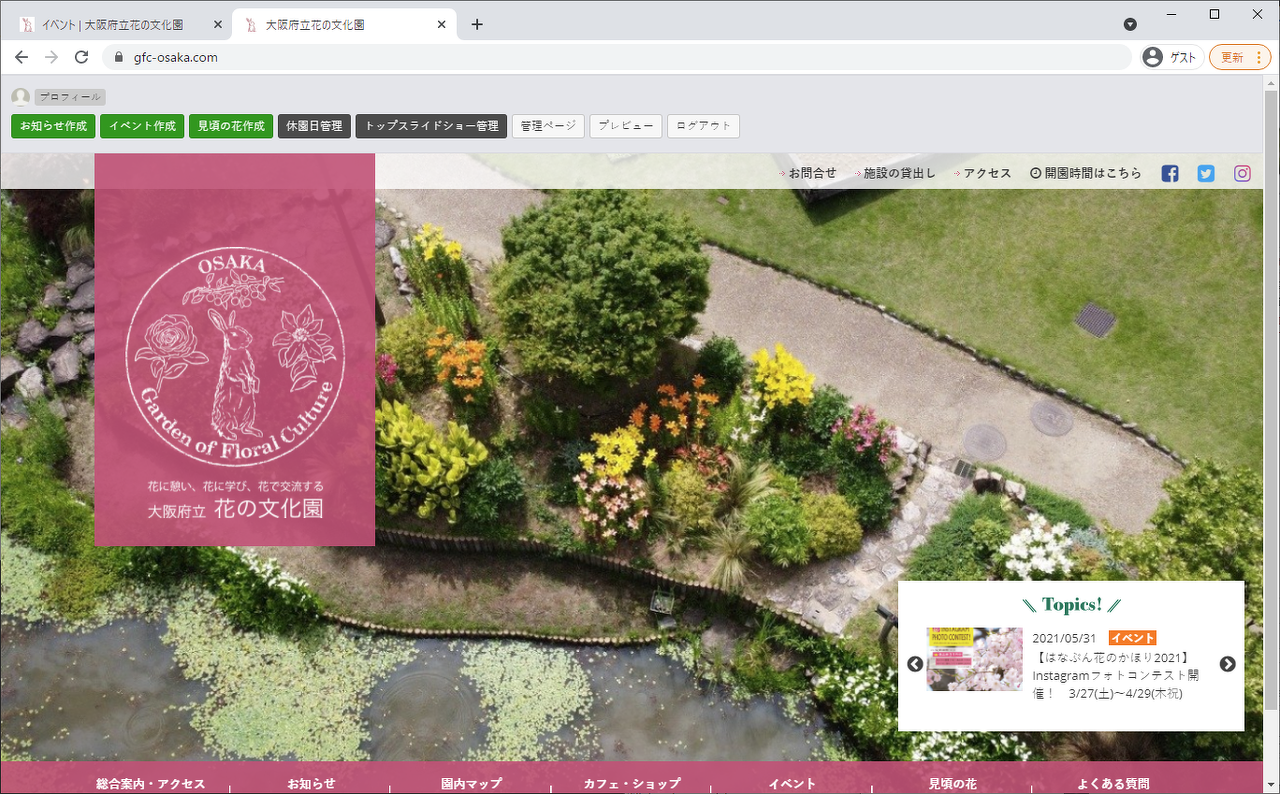Select イベント in the bottom navigation
Viewport: 1280px width, 794px height.
pyautogui.click(x=792, y=784)
